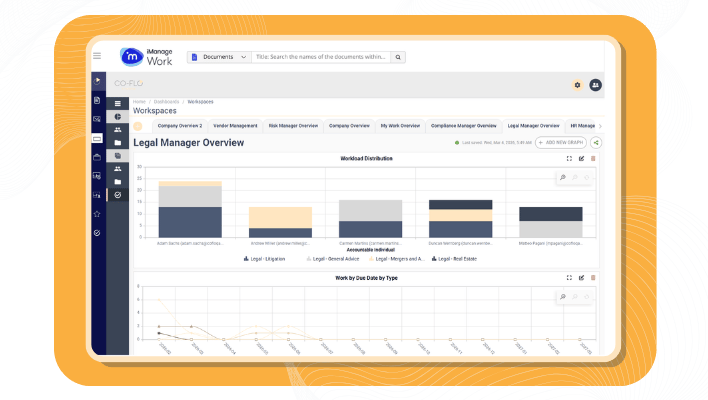Click the ADD NEW GRAPH button
Viewport: 708px width, 400px height.
coord(561,143)
